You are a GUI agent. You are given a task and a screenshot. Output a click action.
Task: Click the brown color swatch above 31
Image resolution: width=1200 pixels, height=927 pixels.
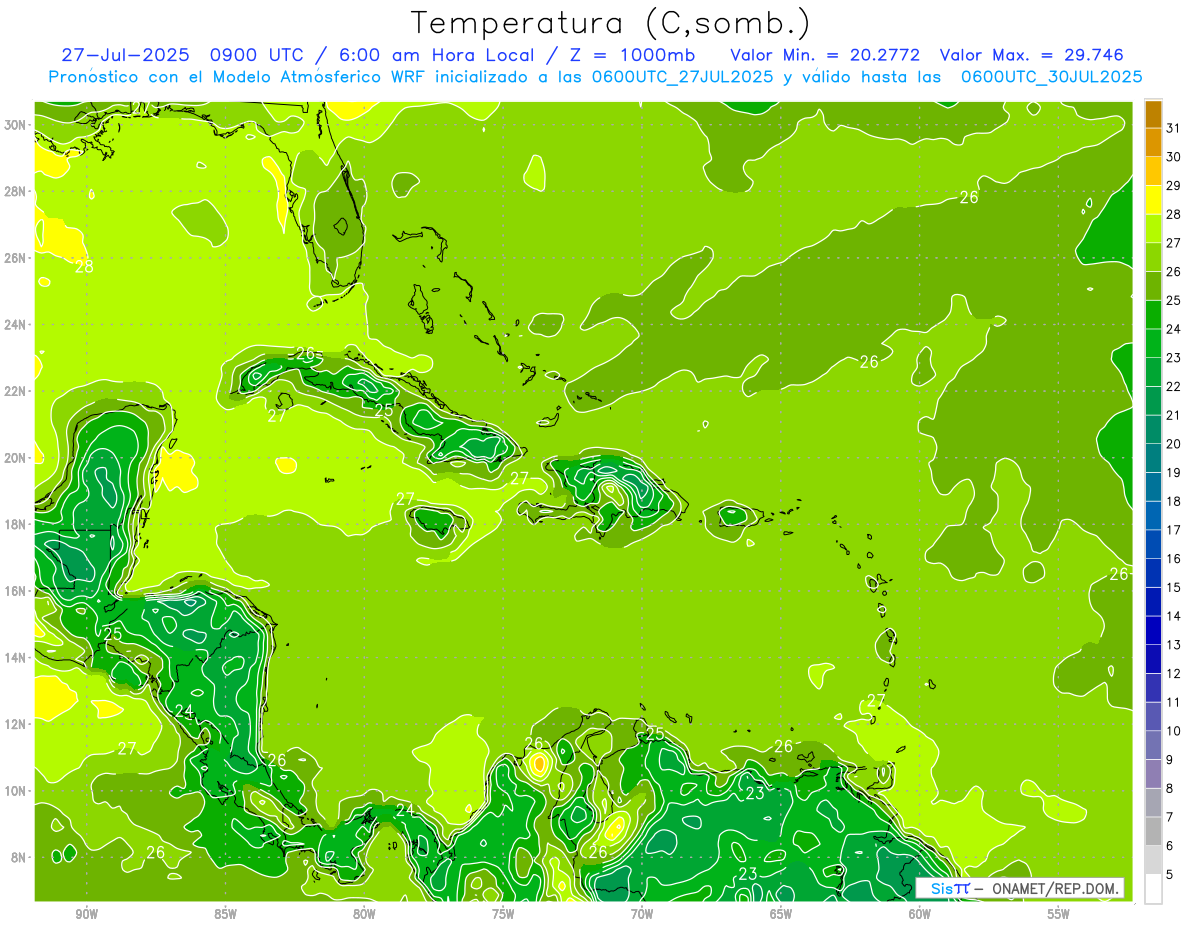[x=1153, y=113]
